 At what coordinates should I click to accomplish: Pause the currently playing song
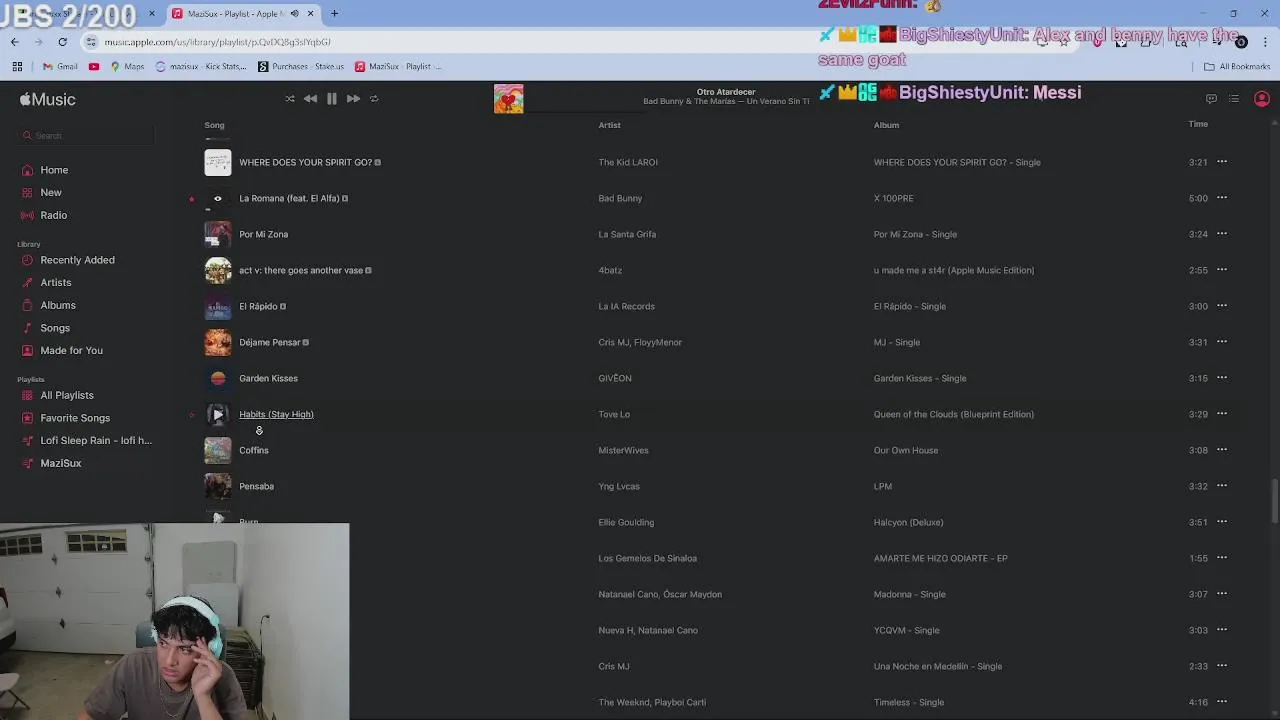point(332,99)
